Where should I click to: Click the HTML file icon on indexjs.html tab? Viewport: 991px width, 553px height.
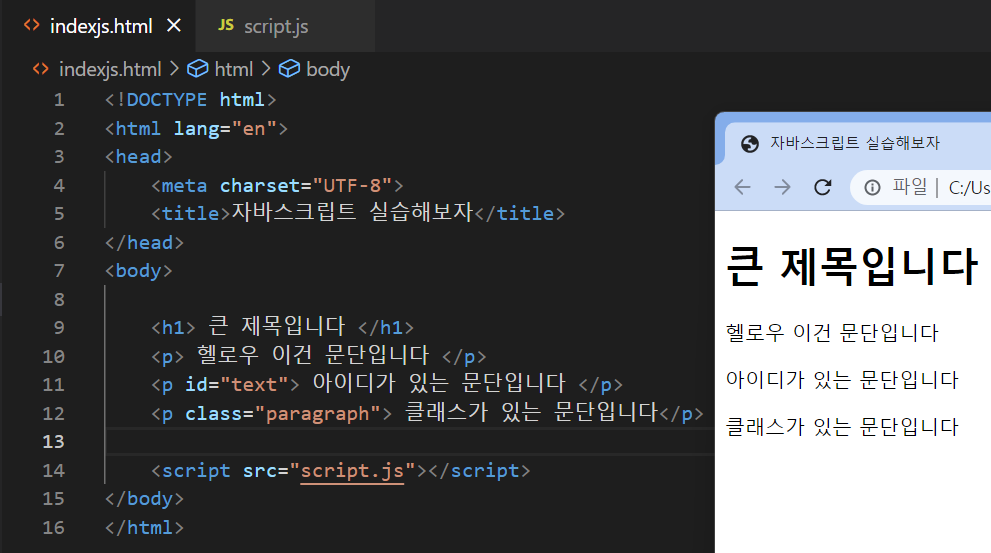click(x=32, y=25)
